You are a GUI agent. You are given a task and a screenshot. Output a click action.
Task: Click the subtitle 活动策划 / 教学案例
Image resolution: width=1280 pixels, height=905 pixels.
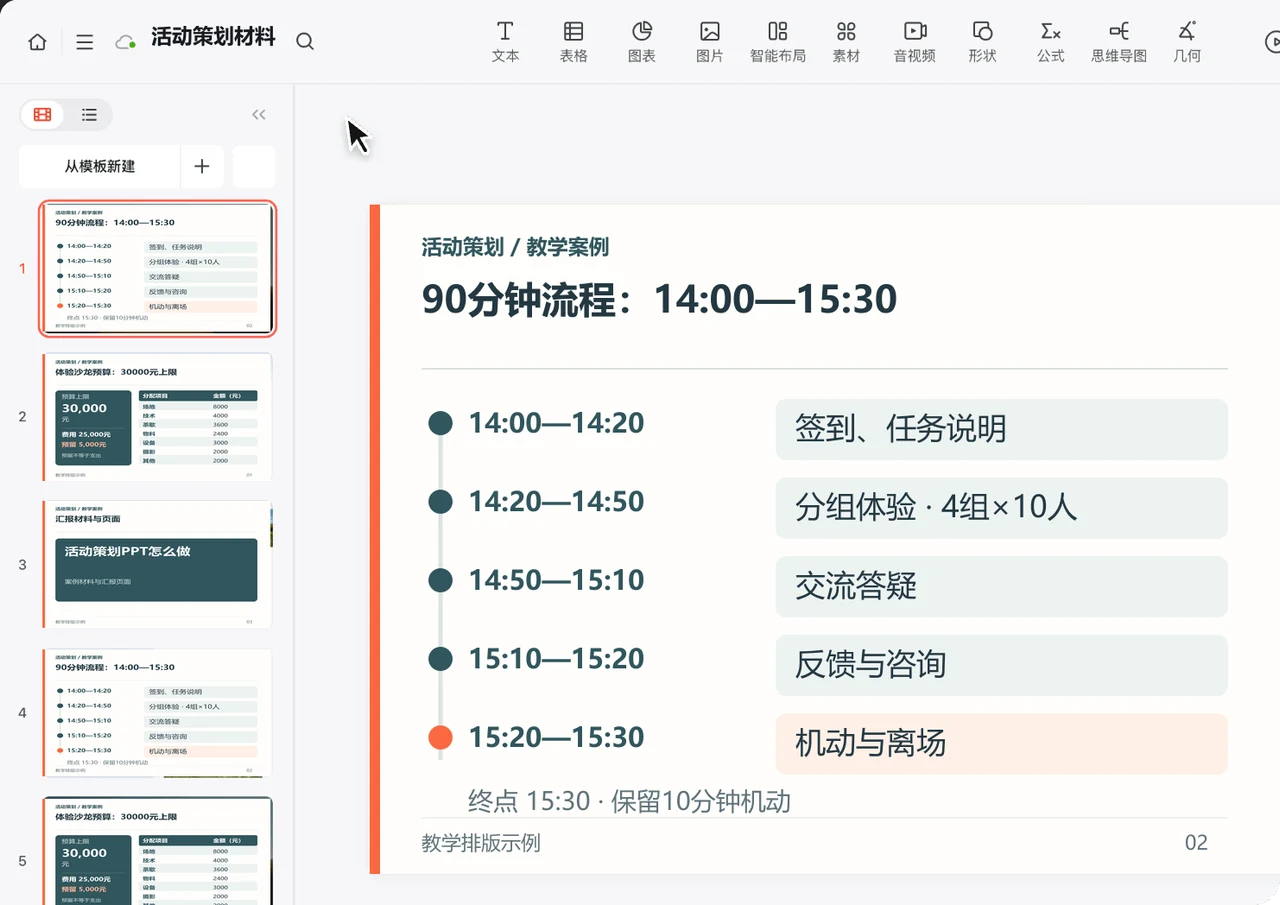pos(515,247)
